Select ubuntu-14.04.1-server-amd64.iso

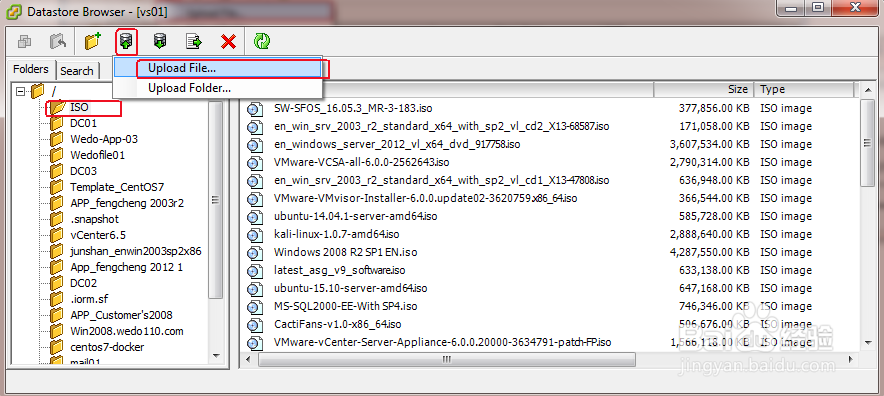(x=356, y=216)
